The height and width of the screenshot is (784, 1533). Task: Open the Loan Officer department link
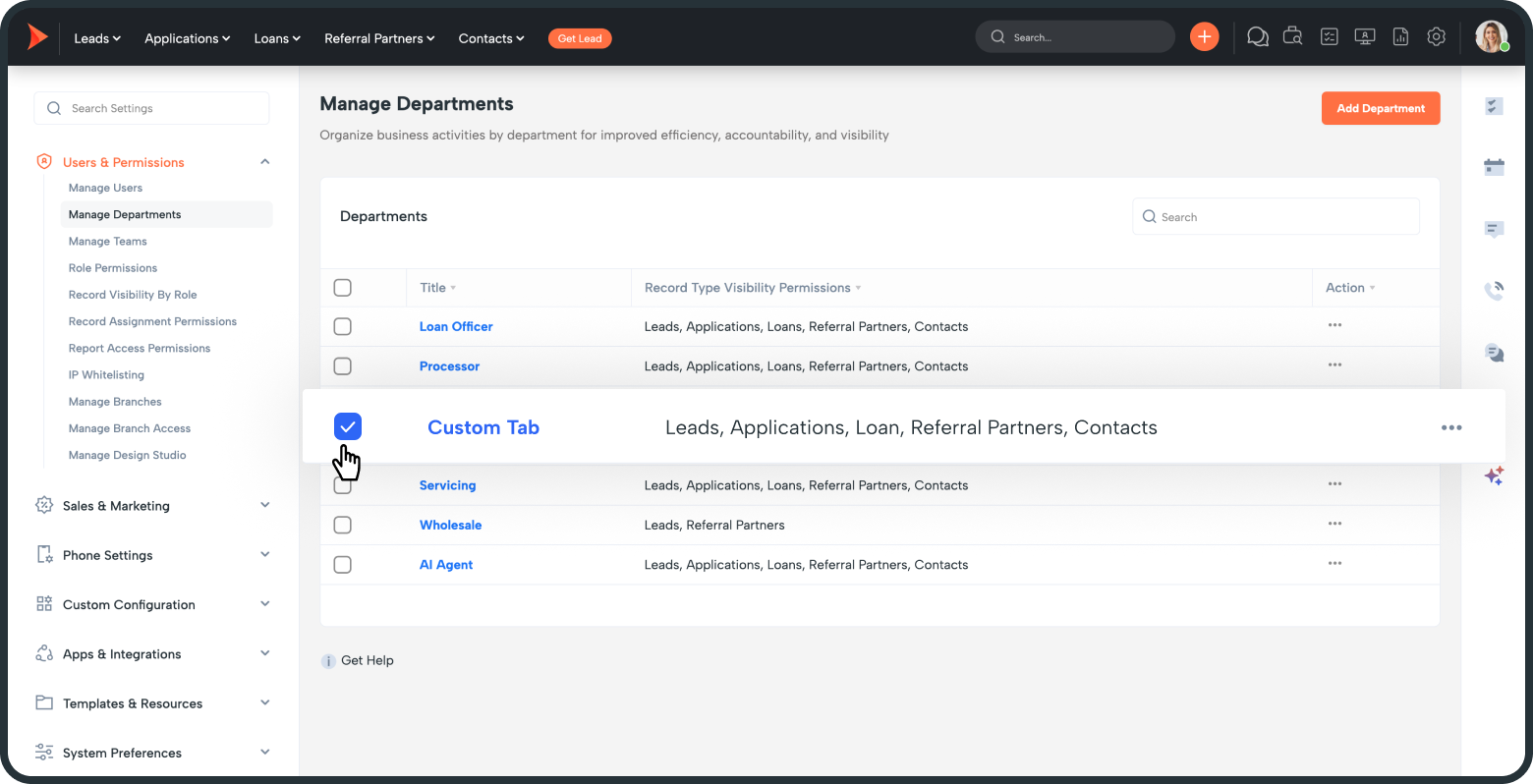tap(456, 326)
